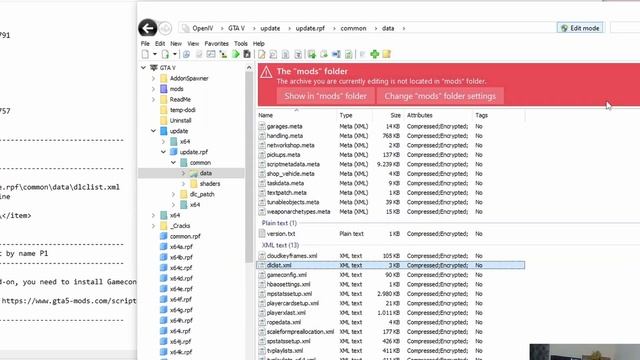Expand the shaders folder node
The height and width of the screenshot is (360, 640).
[183, 184]
